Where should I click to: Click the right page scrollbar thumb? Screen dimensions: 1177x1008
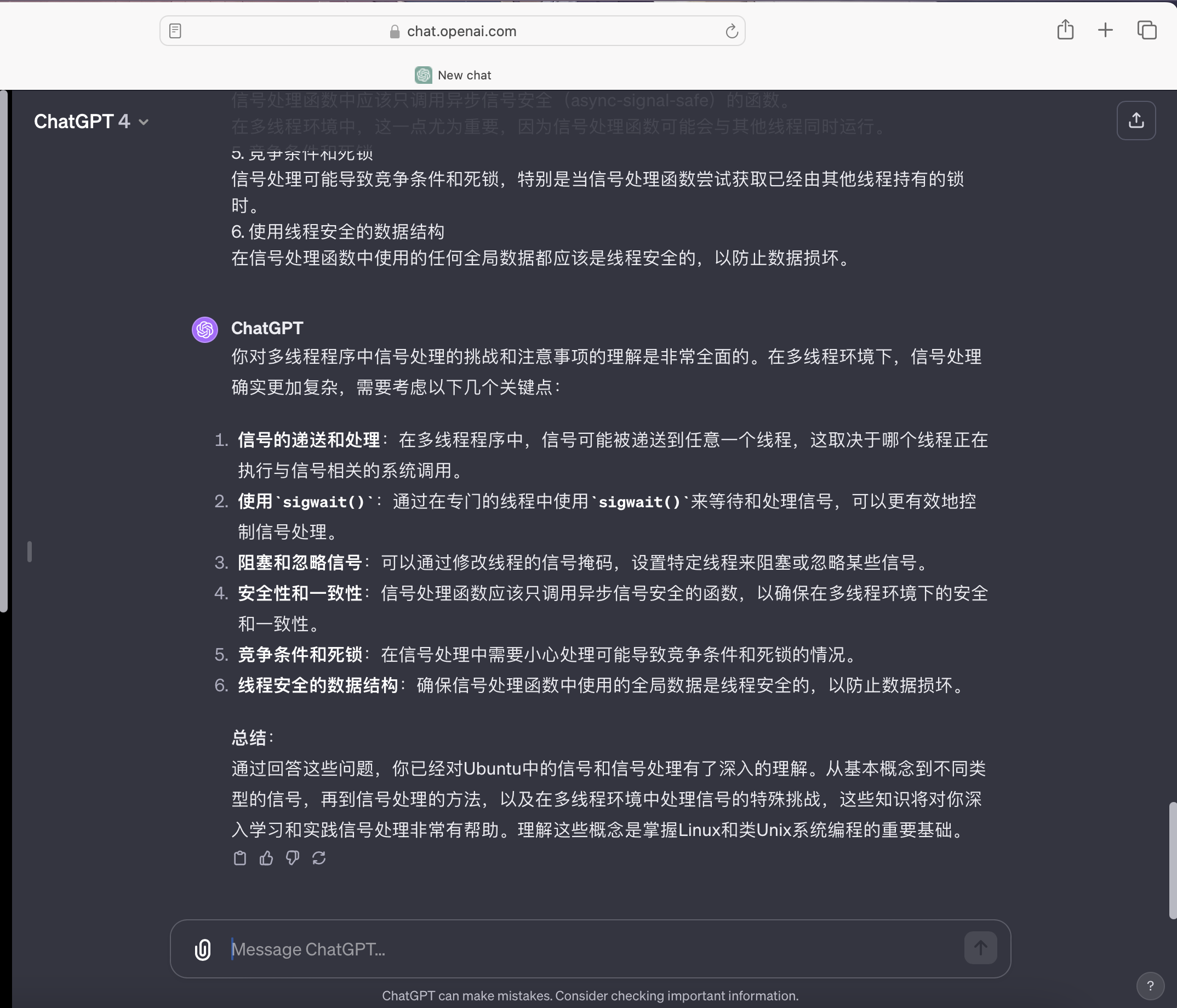(1172, 860)
